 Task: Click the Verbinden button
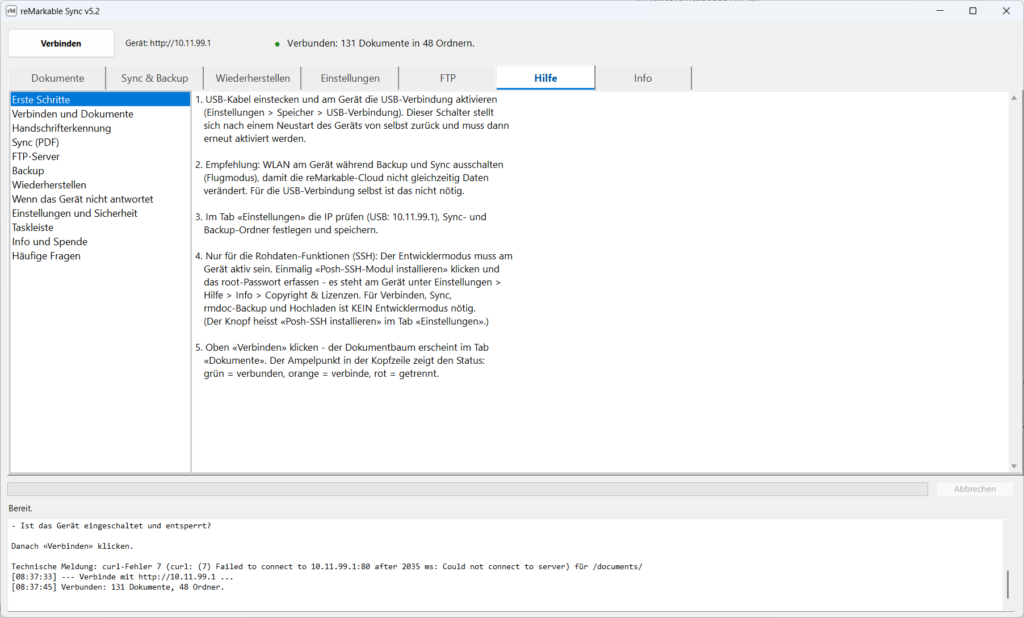tap(61, 43)
